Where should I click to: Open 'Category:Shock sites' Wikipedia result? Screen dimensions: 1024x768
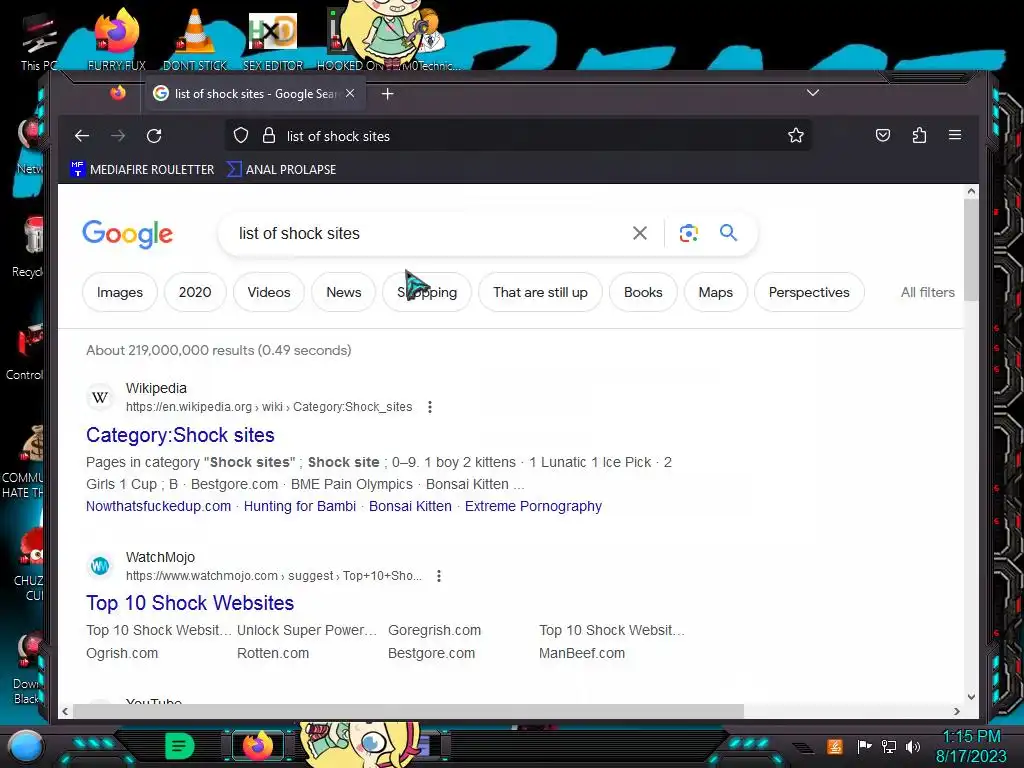click(180, 435)
